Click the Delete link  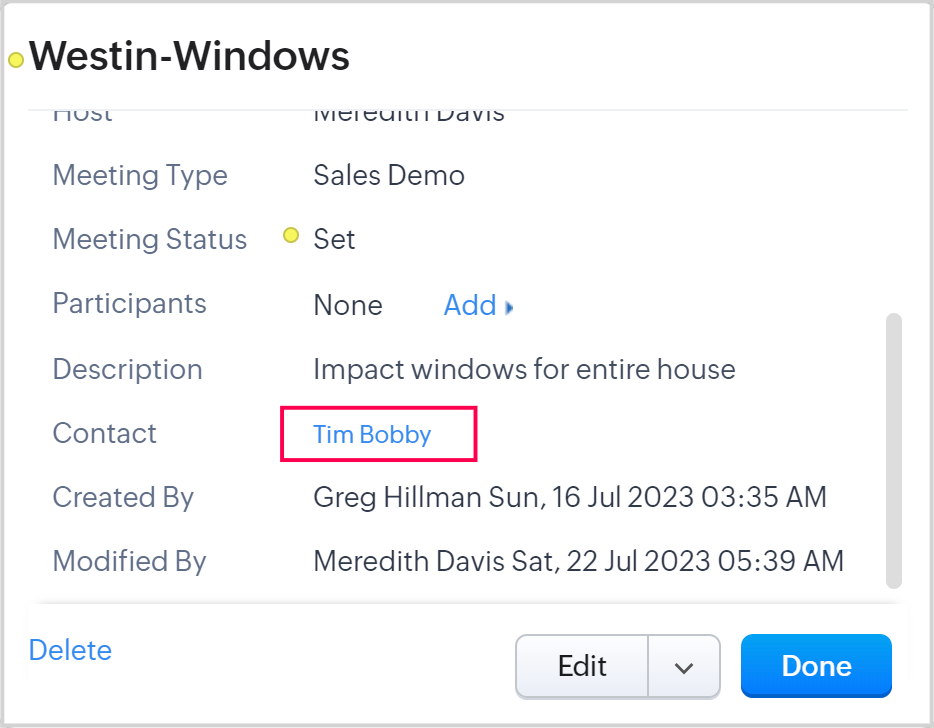point(70,650)
